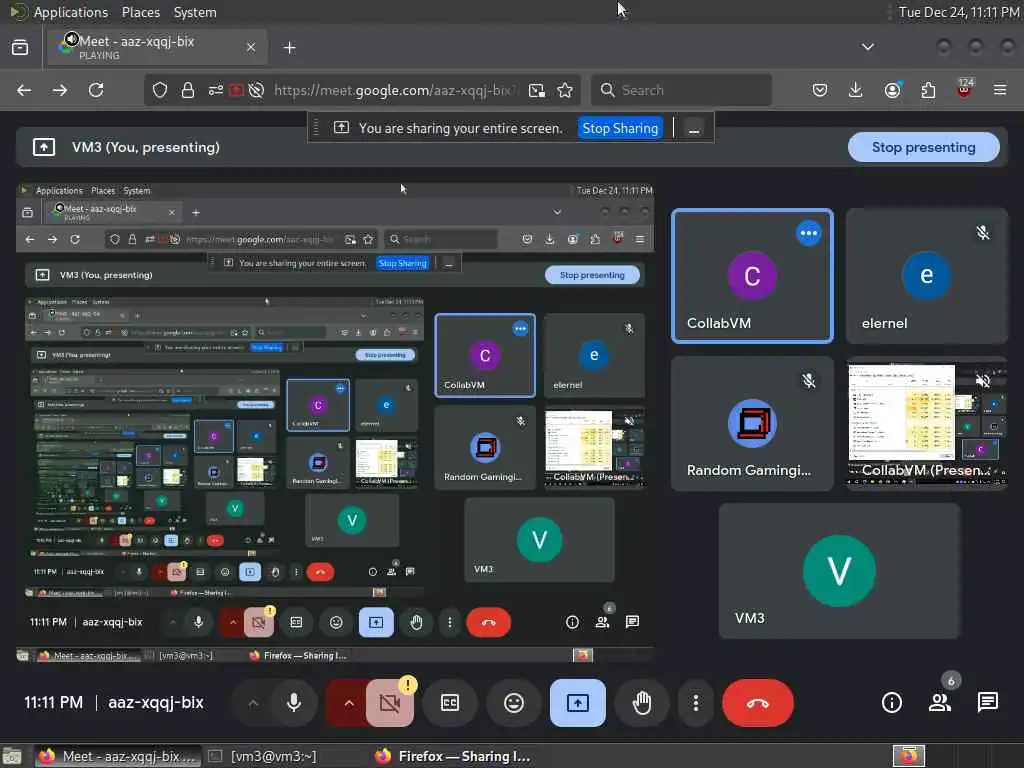Open the System menu

(x=195, y=12)
